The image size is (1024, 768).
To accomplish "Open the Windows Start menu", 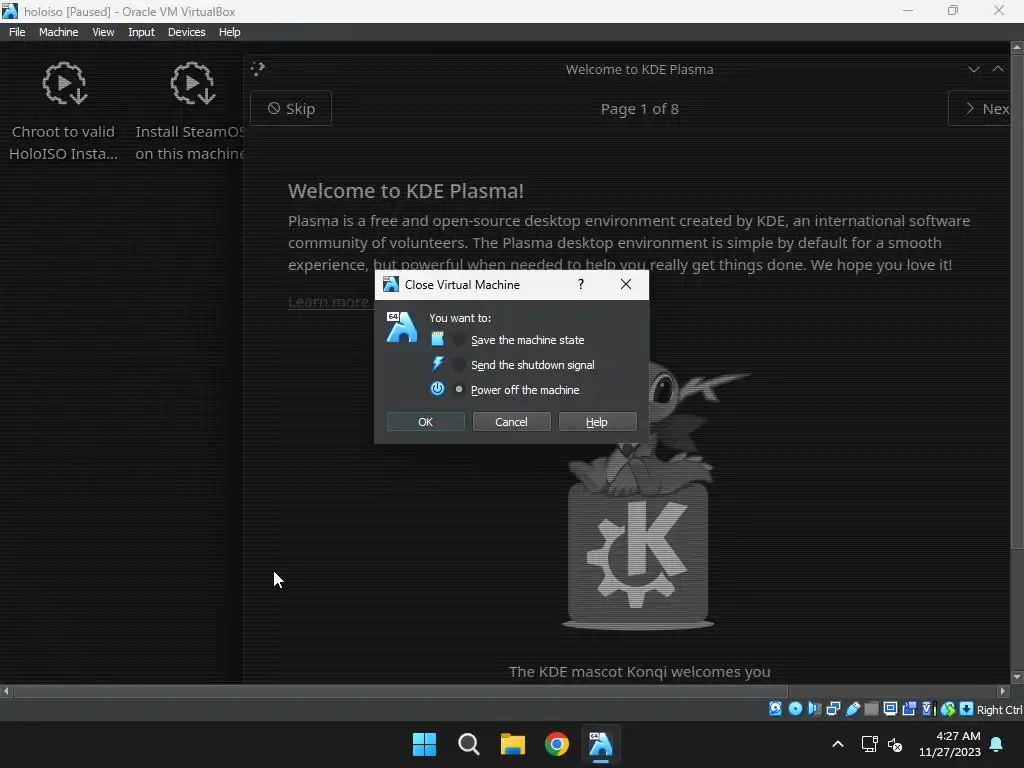I will coord(424,744).
